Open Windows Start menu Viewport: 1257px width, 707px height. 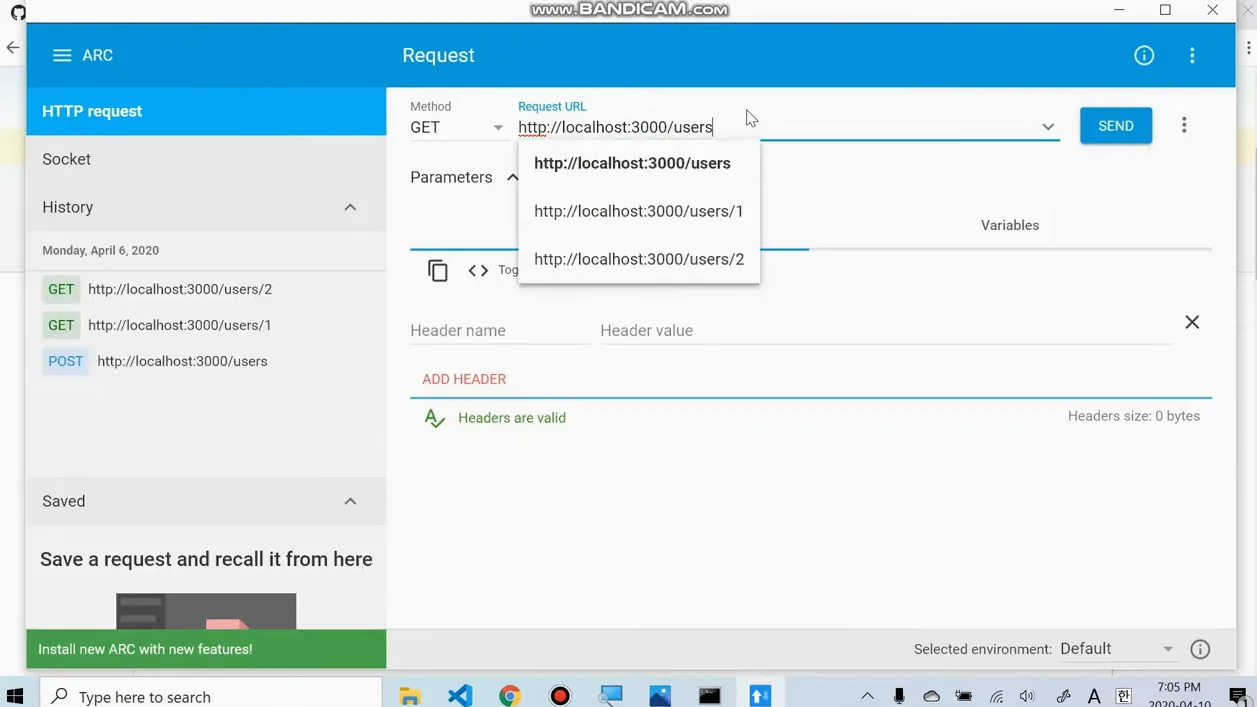coord(15,695)
